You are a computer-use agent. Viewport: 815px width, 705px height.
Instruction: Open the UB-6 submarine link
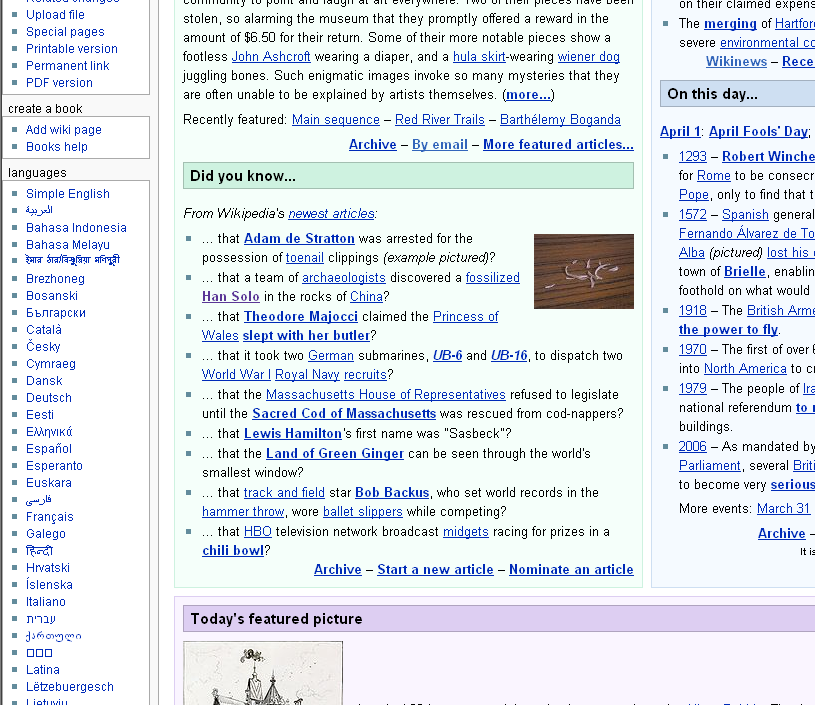click(x=448, y=356)
